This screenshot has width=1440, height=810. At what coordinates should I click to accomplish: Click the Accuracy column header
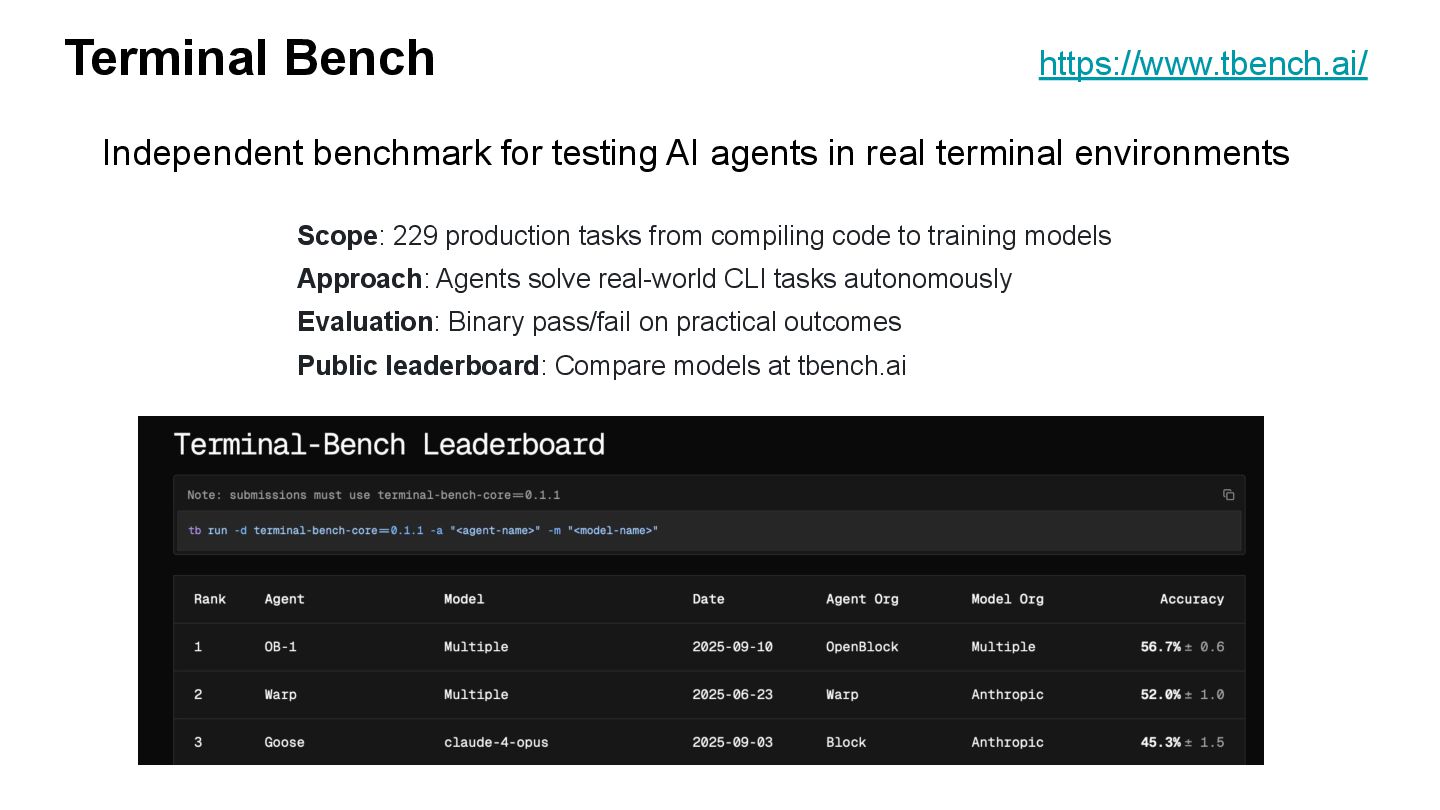tap(1192, 599)
